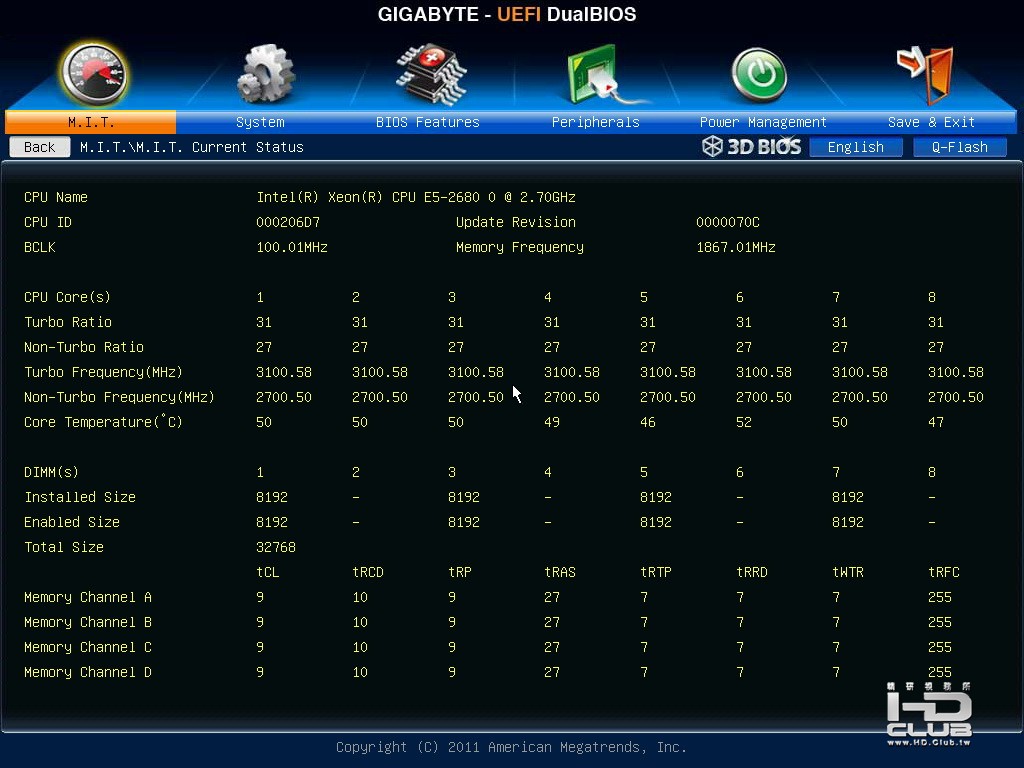Select the CPU ID value 000206D7
Screen dimensions: 1024x768
tap(288, 222)
